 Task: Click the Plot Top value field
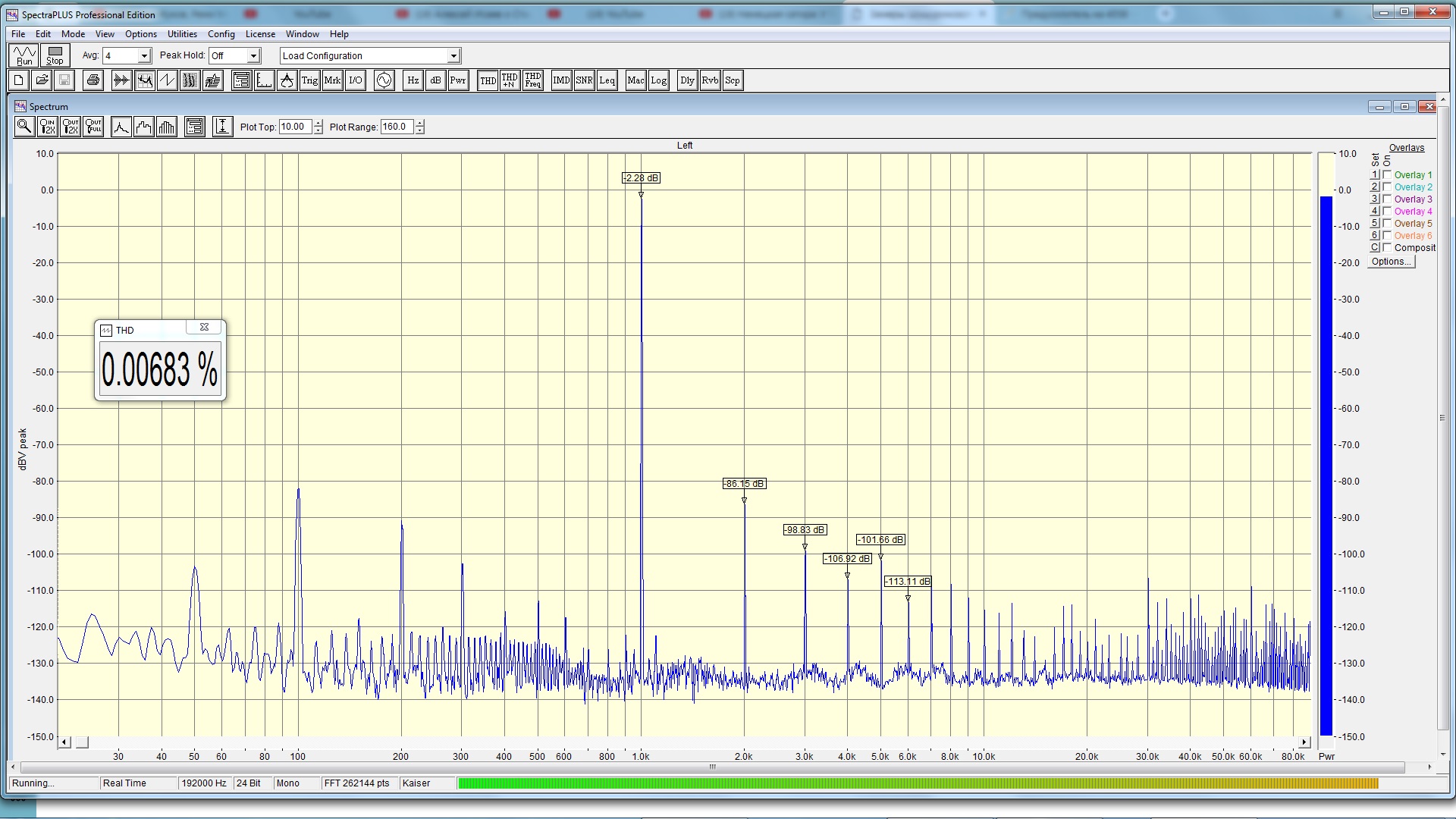pyautogui.click(x=295, y=127)
